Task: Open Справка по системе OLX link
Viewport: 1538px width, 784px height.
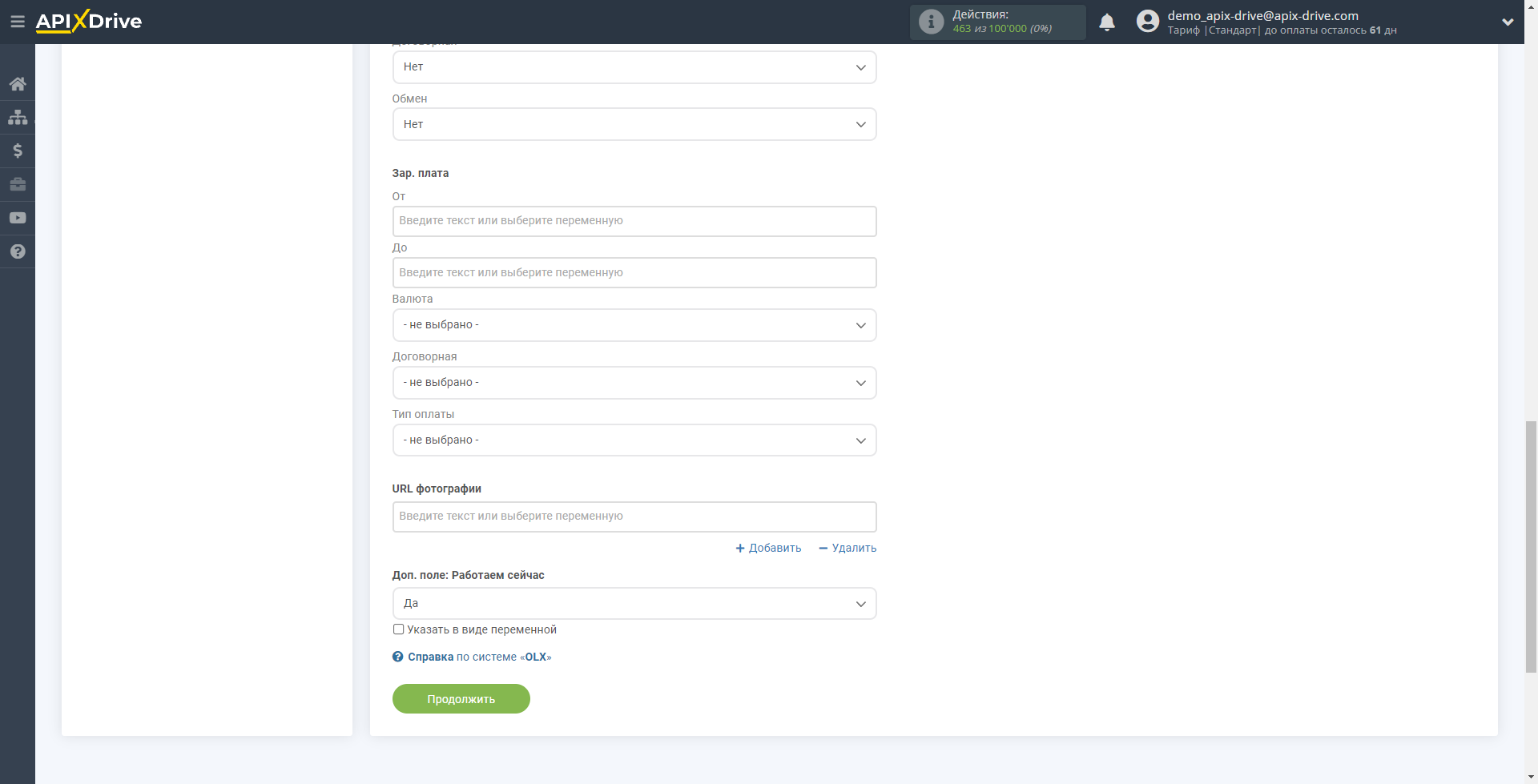Action: [479, 657]
